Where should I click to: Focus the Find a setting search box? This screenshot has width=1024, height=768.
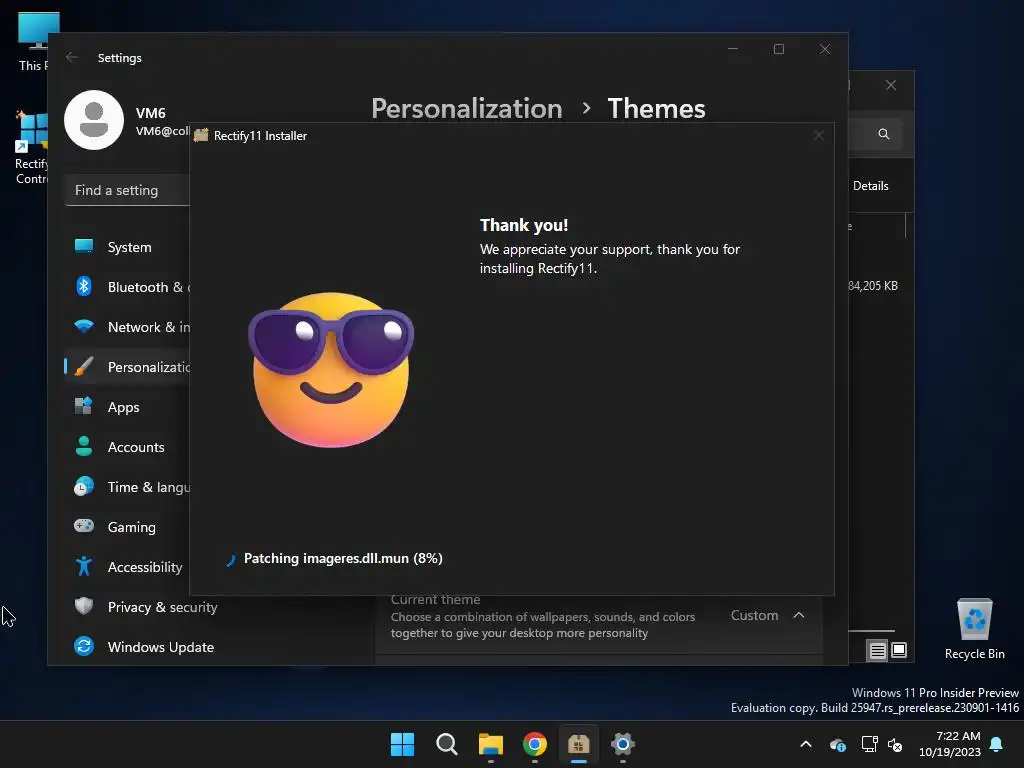point(127,190)
